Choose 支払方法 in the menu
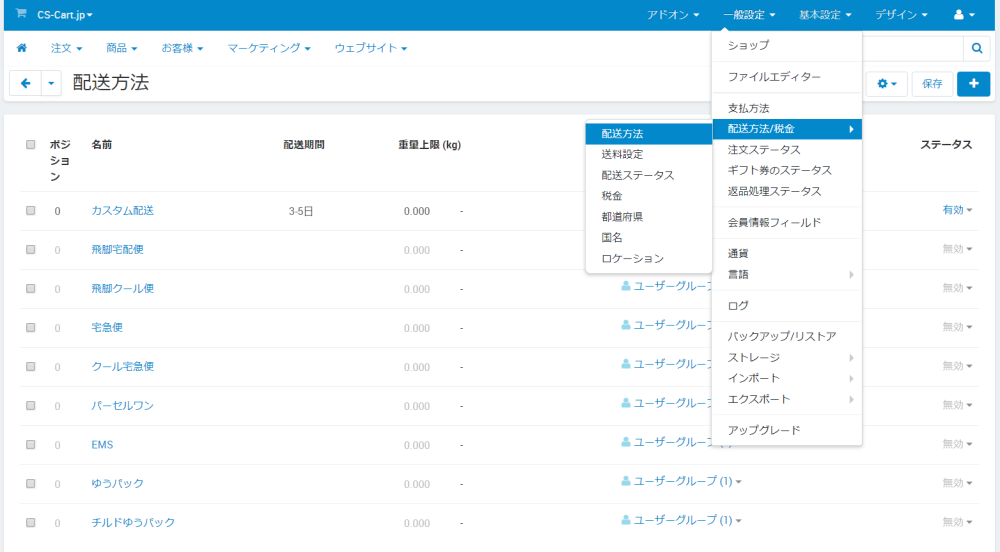The width and height of the screenshot is (1000, 552). (786, 108)
